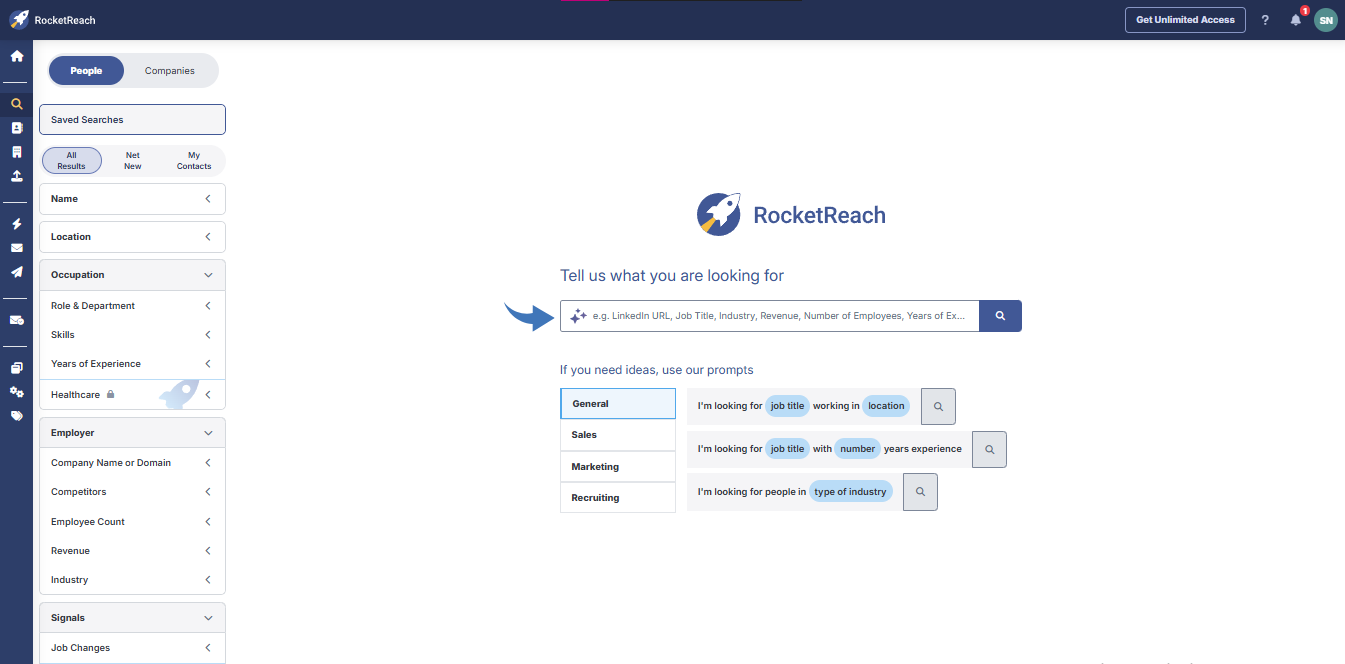Image resolution: width=1345 pixels, height=664 pixels.
Task: Expand the Skills filter
Action: point(132,335)
